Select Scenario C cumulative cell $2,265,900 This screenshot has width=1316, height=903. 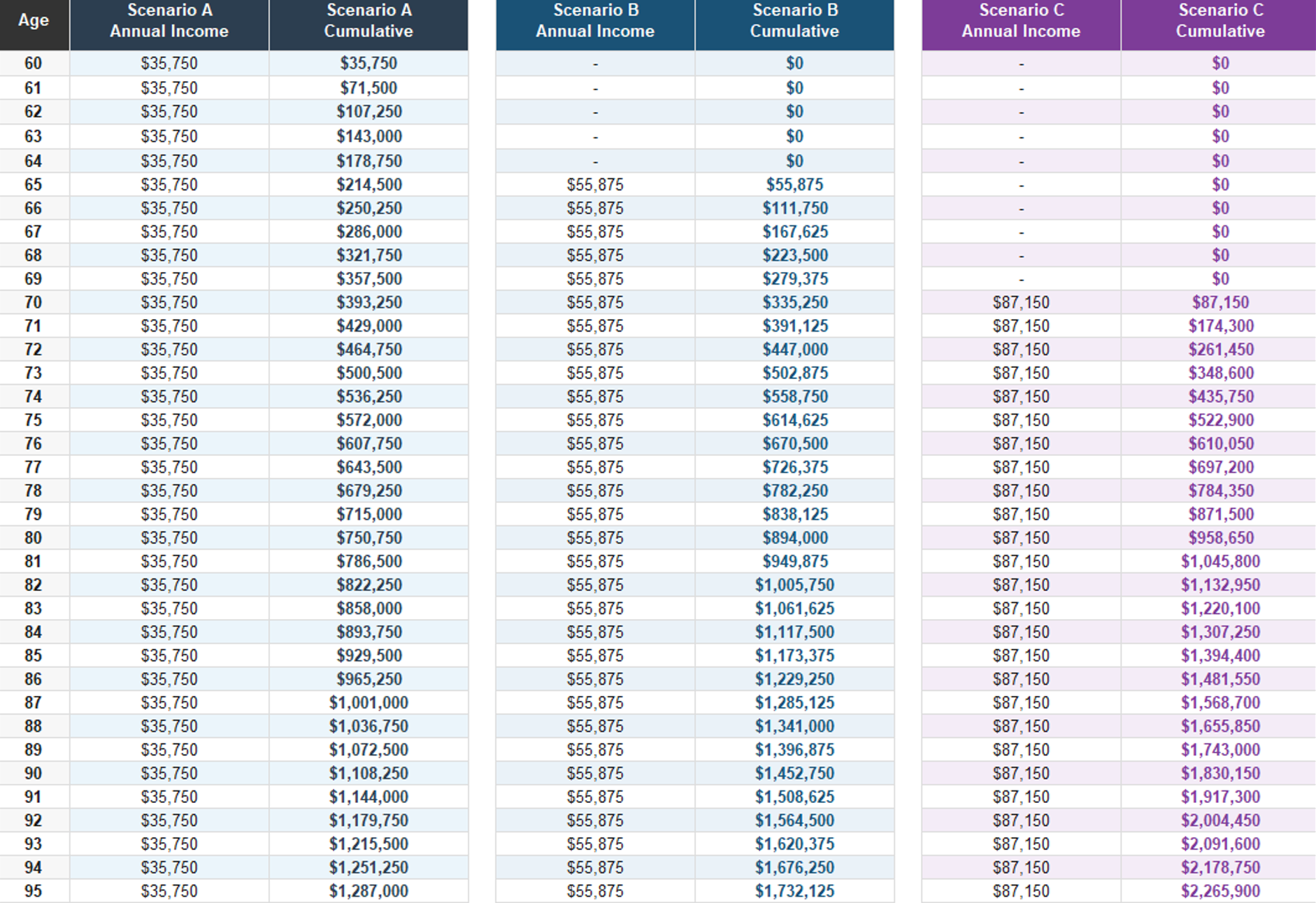(x=1220, y=891)
